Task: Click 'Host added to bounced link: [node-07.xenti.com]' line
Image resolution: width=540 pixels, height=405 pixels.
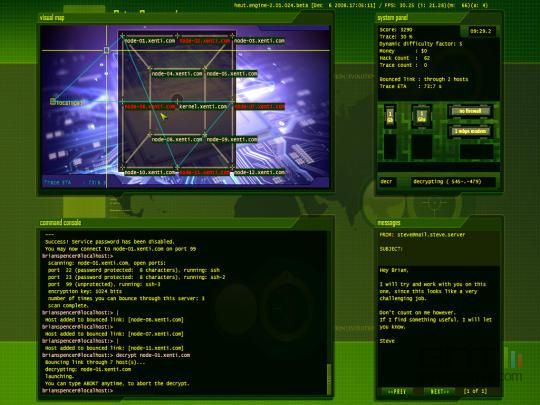Action: pos(114,334)
